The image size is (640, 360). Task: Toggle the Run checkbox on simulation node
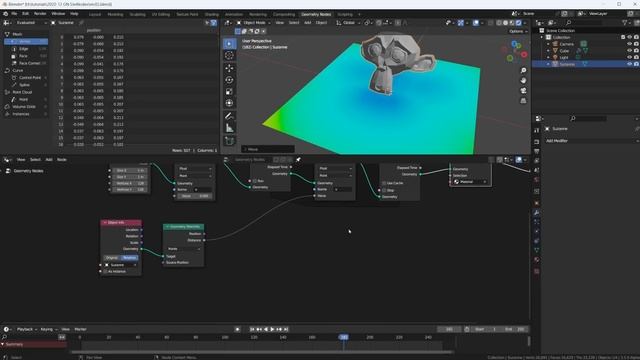point(255,181)
